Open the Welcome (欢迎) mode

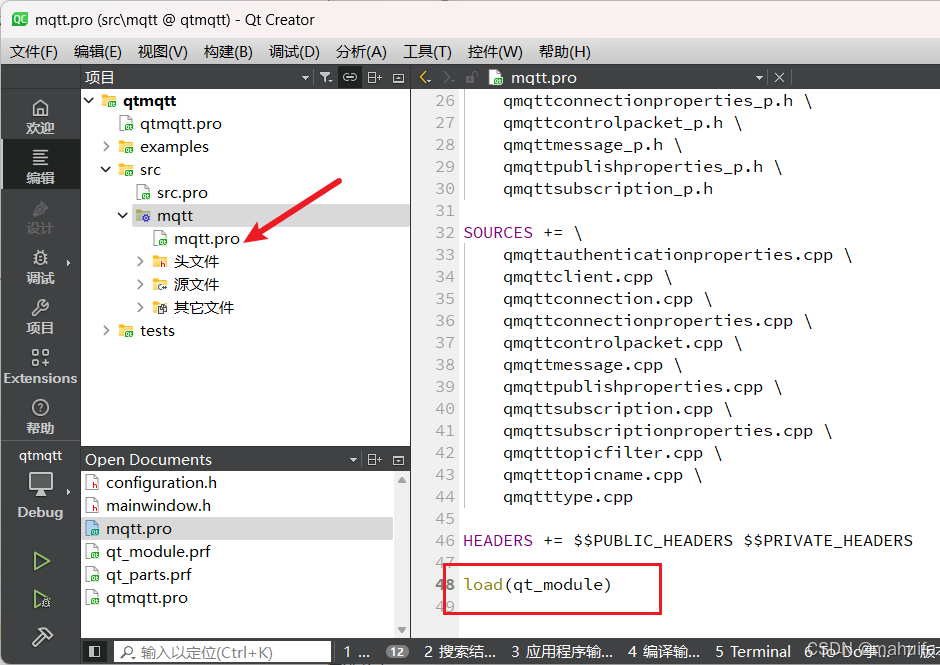click(x=40, y=117)
